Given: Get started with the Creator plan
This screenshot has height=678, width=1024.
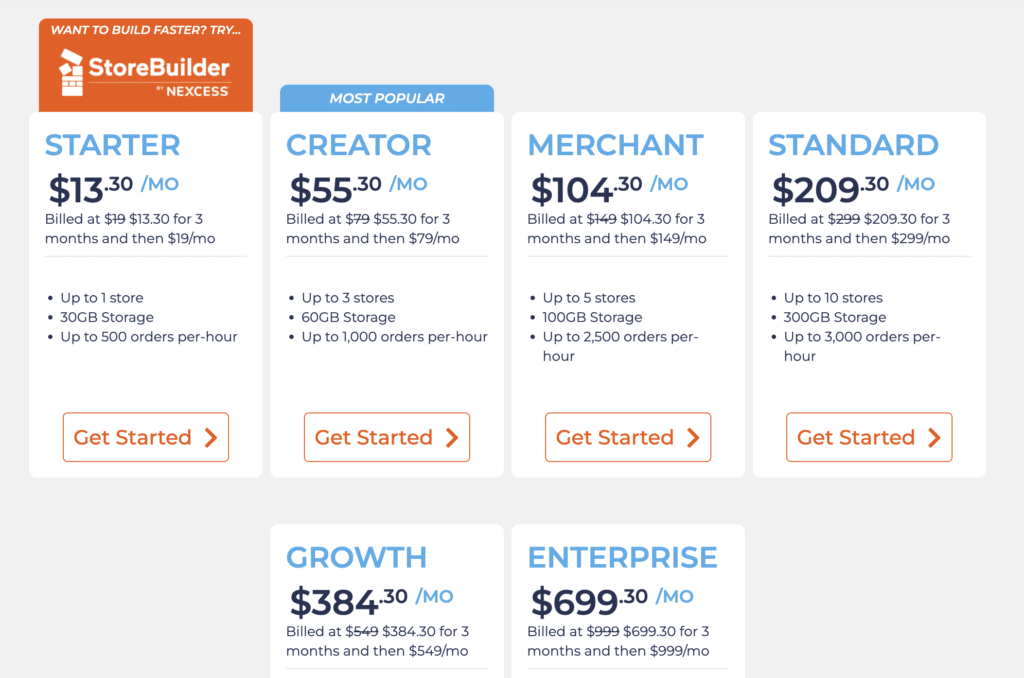Looking at the screenshot, I should tap(387, 437).
